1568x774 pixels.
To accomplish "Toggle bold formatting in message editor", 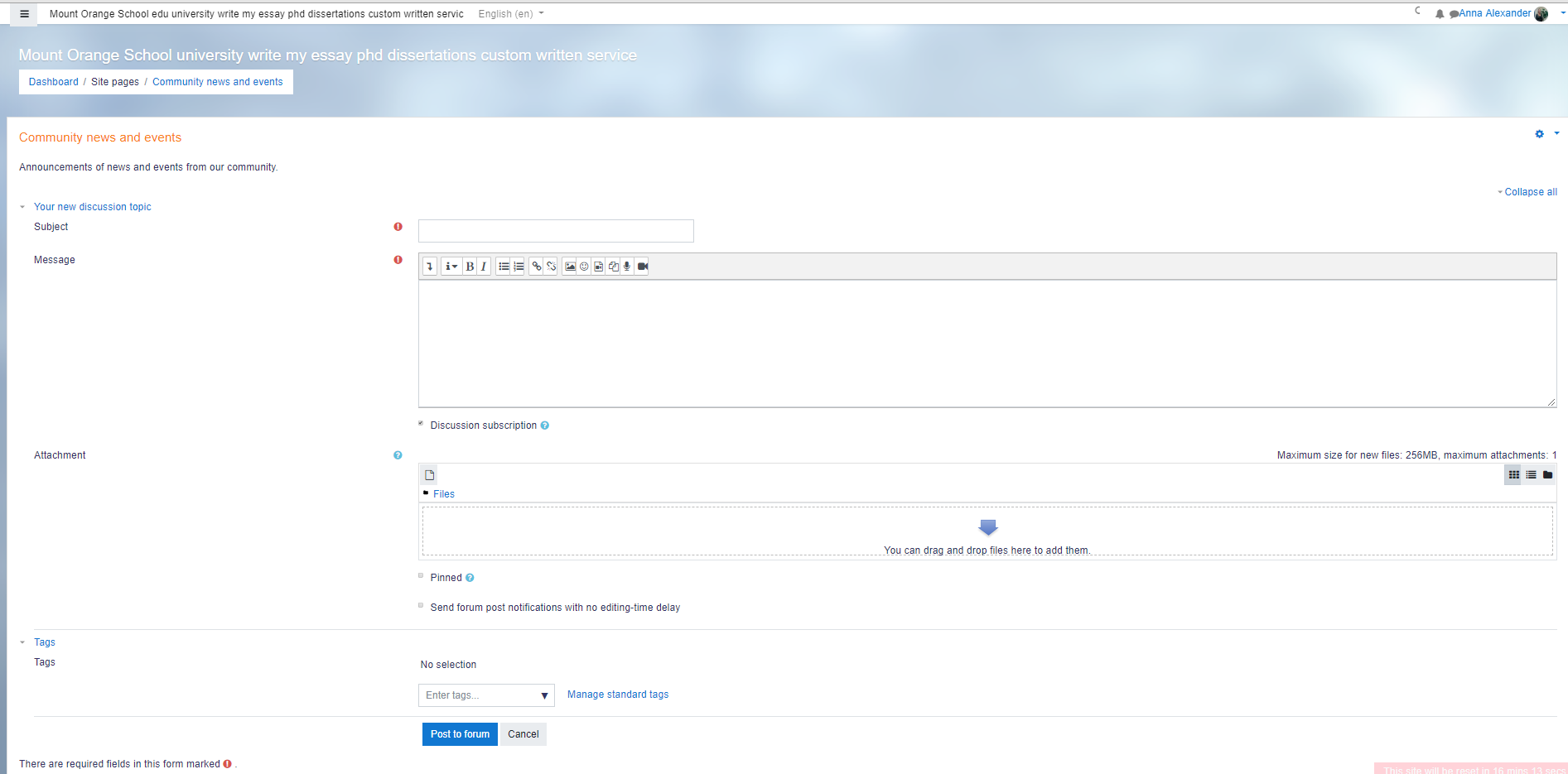I will tap(470, 267).
